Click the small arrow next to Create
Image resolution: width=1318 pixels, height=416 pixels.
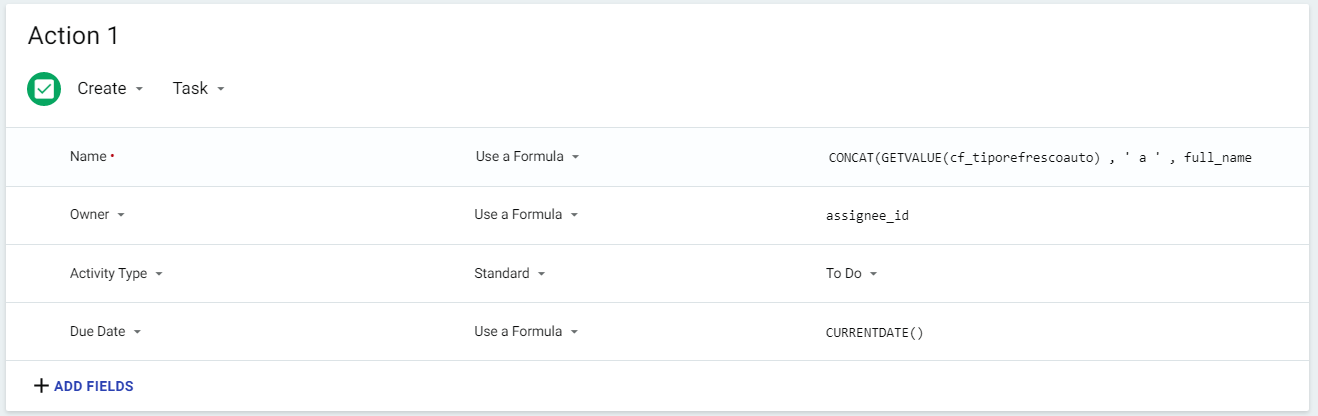pyautogui.click(x=139, y=89)
